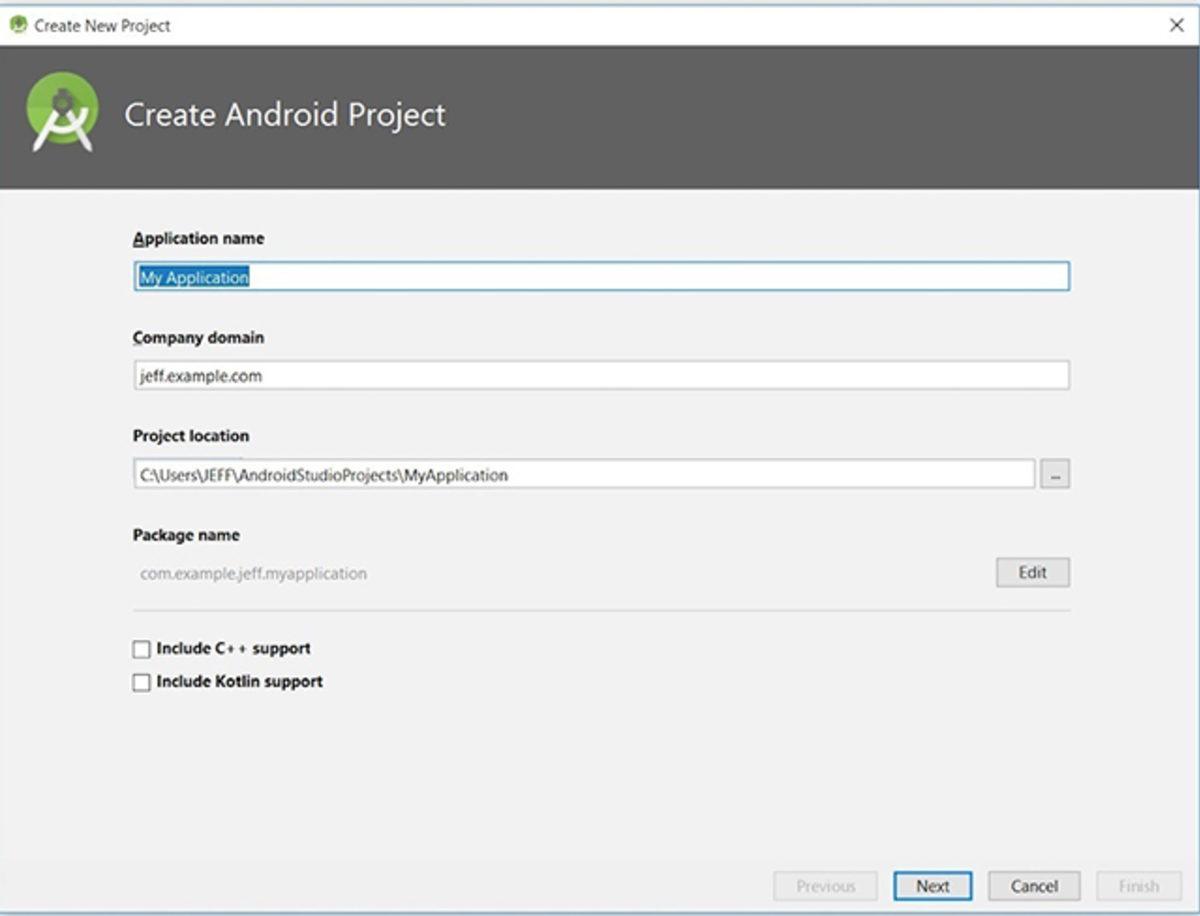1200x916 pixels.
Task: Click the Create Android Project heading
Action: (284, 115)
